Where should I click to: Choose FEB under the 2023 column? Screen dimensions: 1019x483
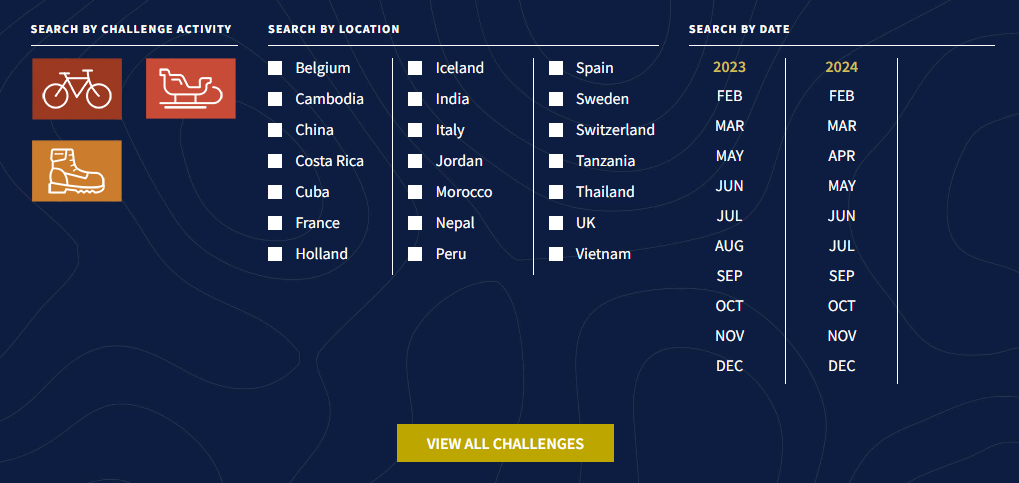(729, 96)
